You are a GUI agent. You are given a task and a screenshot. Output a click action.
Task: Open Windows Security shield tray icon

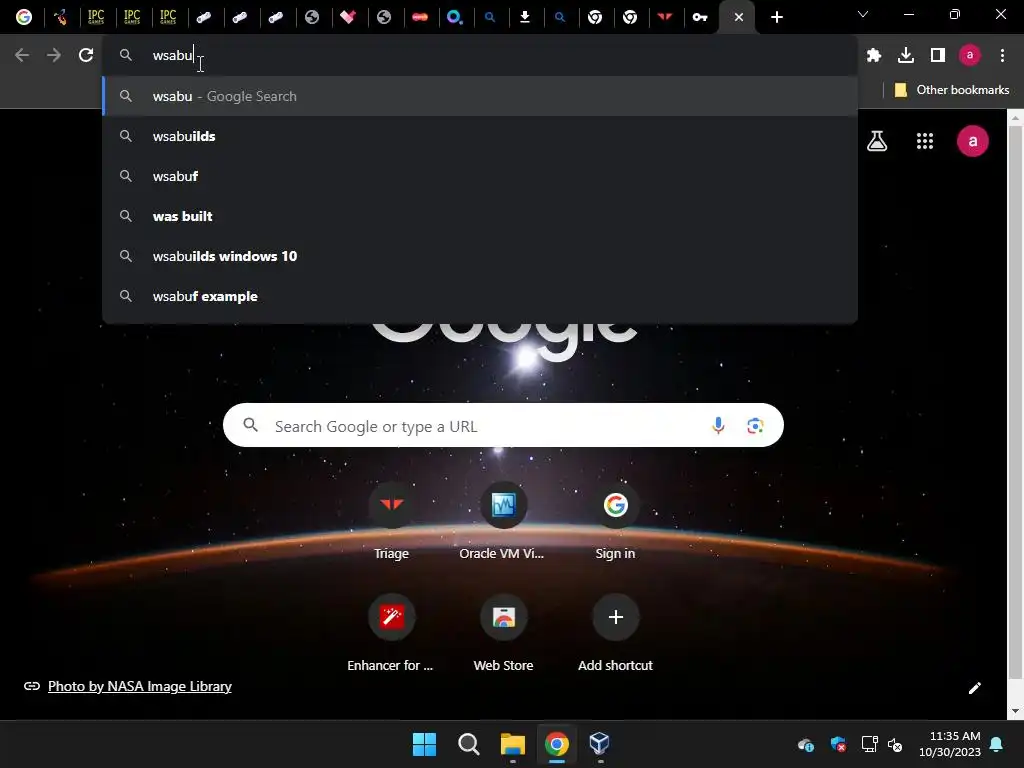pyautogui.click(x=838, y=744)
